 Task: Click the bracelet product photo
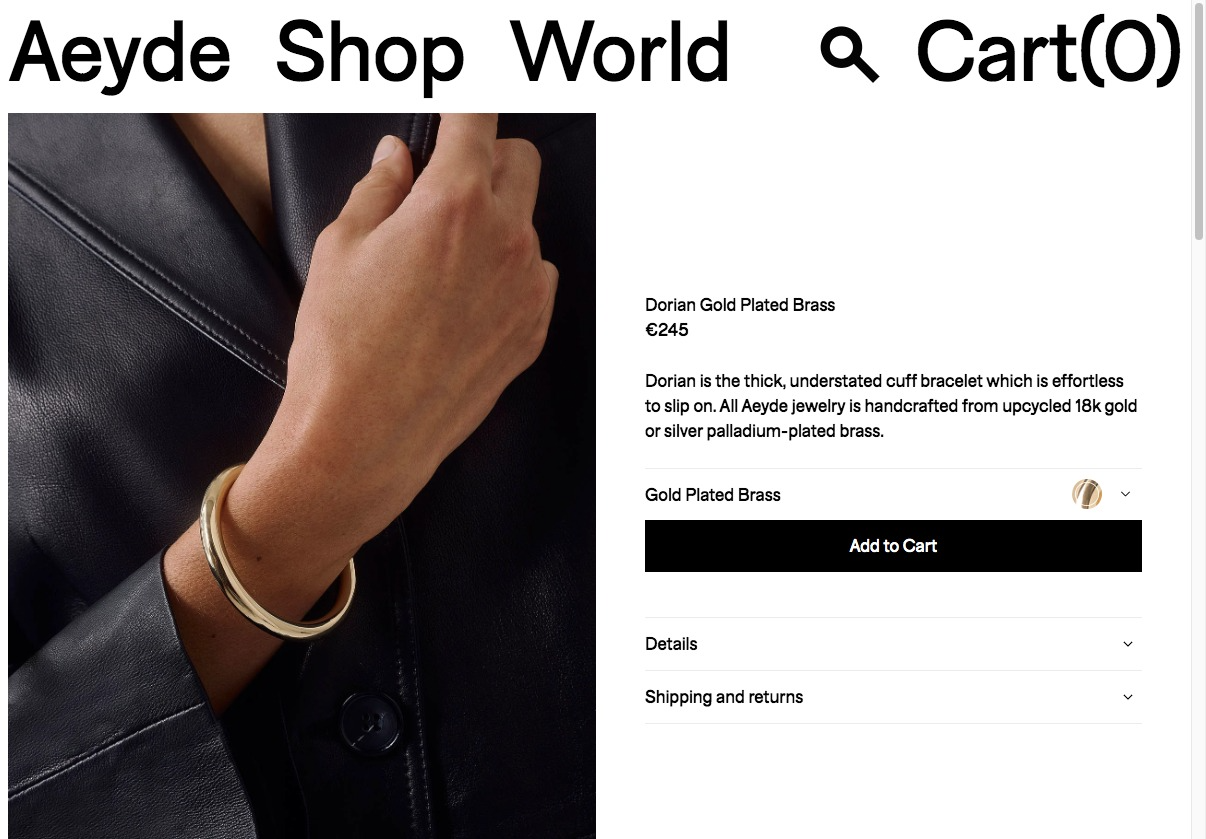pyautogui.click(x=302, y=476)
